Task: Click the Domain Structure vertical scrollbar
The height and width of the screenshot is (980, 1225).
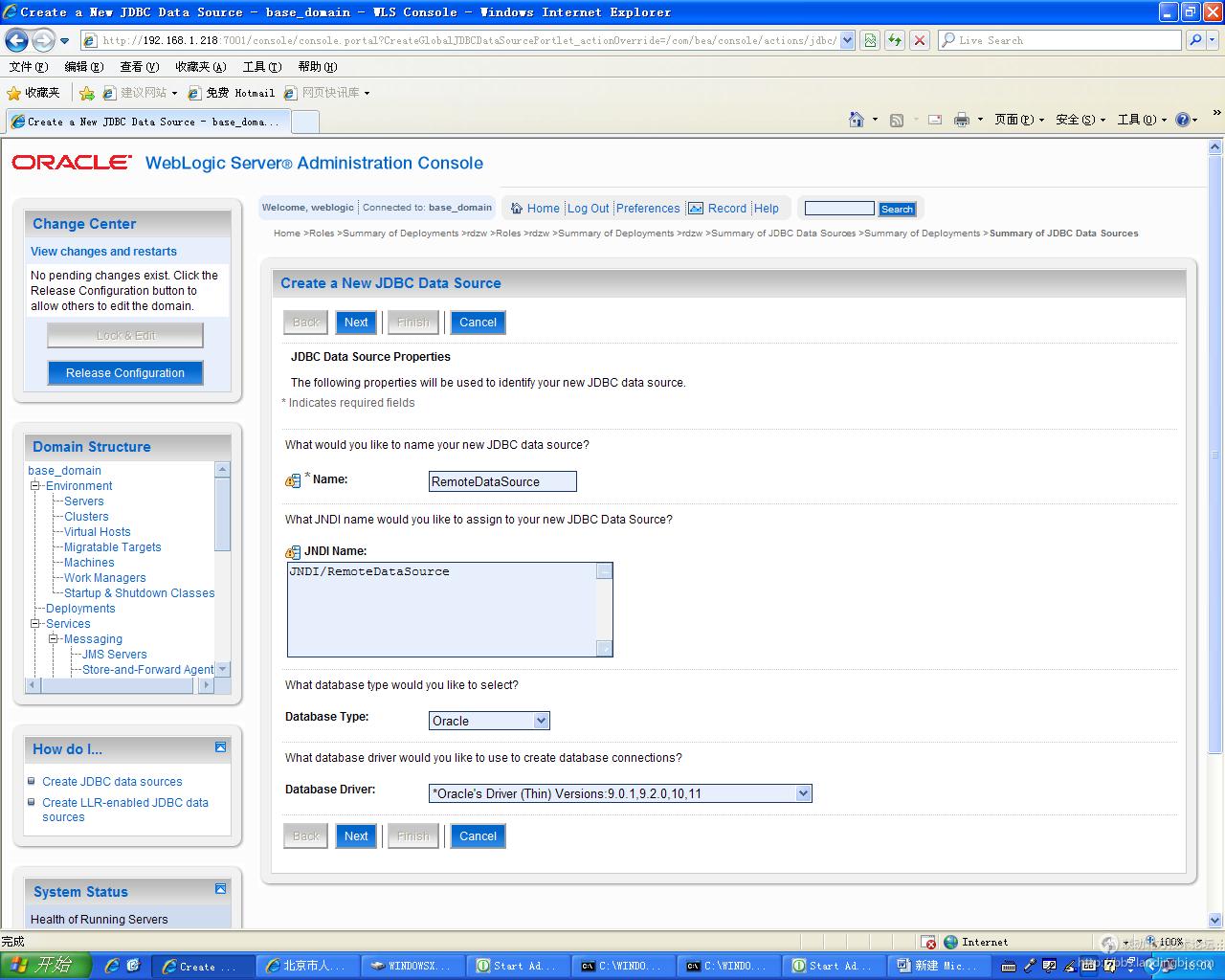Action: tap(222, 565)
